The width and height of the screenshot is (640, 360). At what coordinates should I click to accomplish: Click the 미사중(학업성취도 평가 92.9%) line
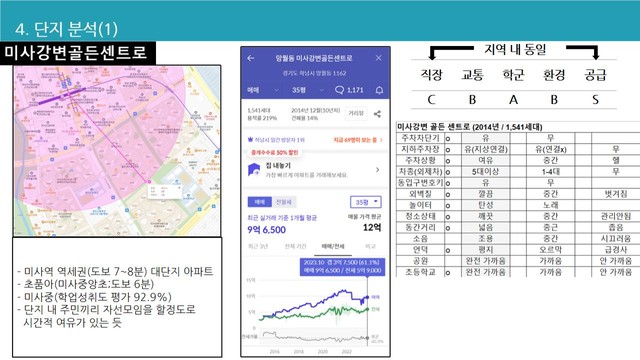click(95, 297)
